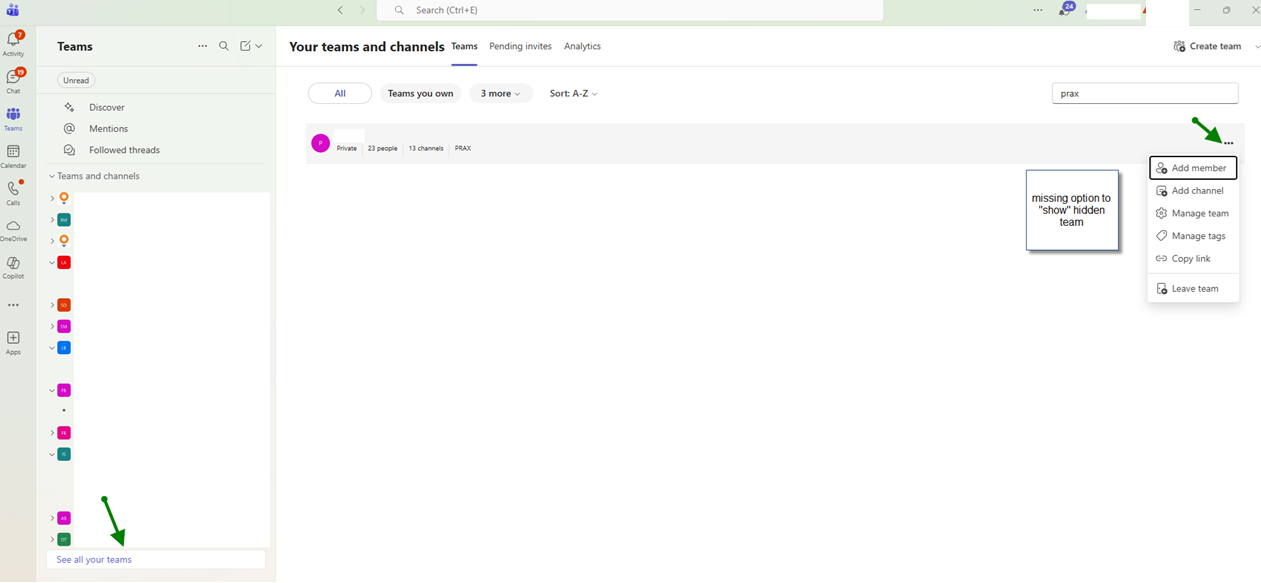Go to Calendar in the app rail

coord(14,156)
